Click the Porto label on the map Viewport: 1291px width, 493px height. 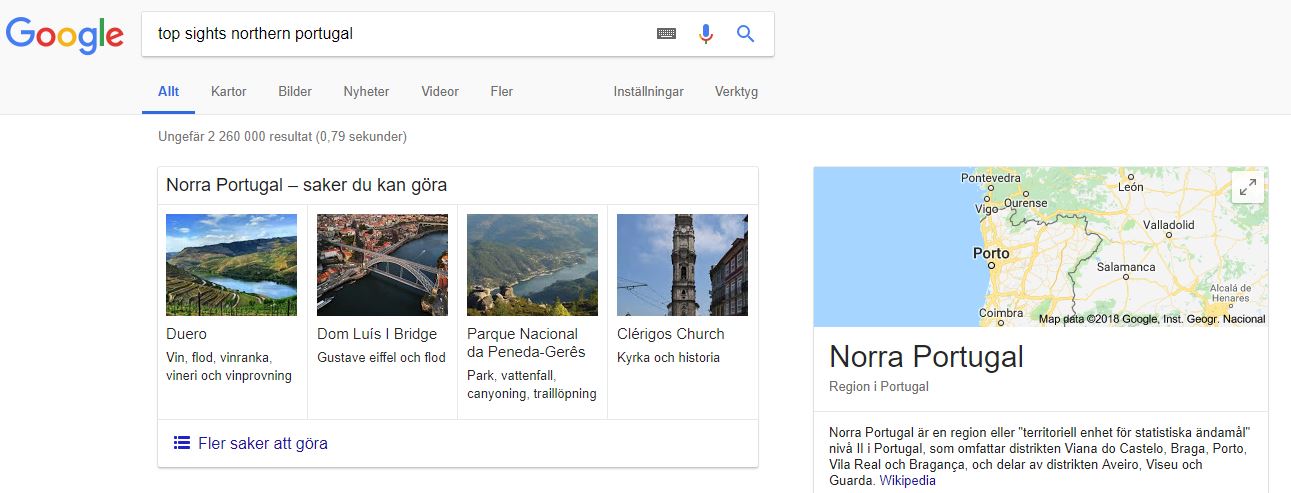pyautogui.click(x=991, y=254)
